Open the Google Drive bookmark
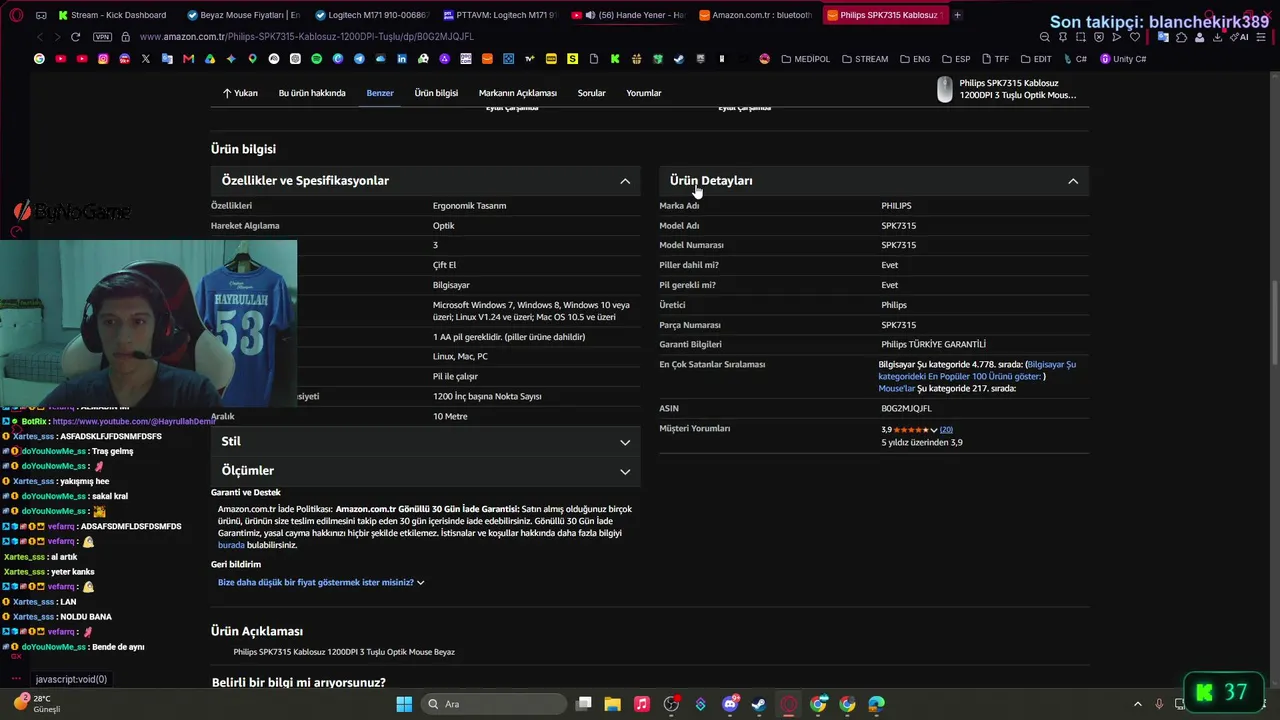 click(210, 59)
